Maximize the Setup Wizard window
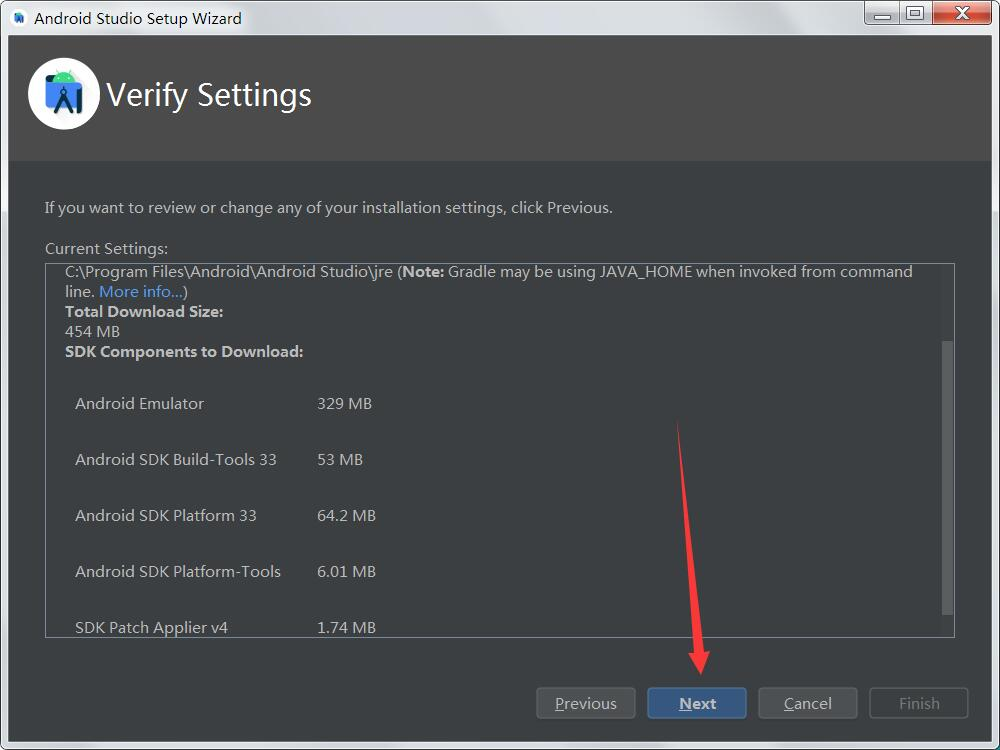 point(915,14)
